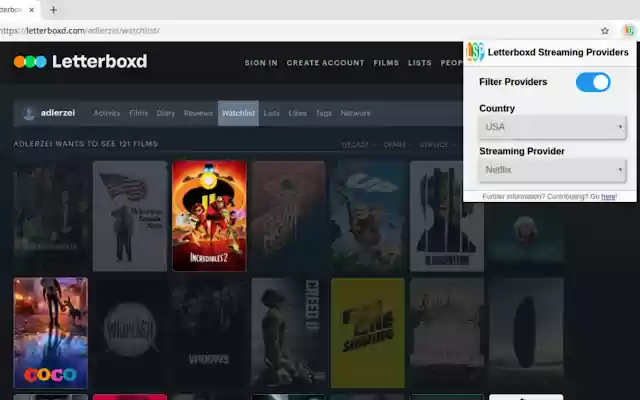Screen dimensions: 640x400
Task: Switch to the Films profile tab
Action: pos(138,113)
